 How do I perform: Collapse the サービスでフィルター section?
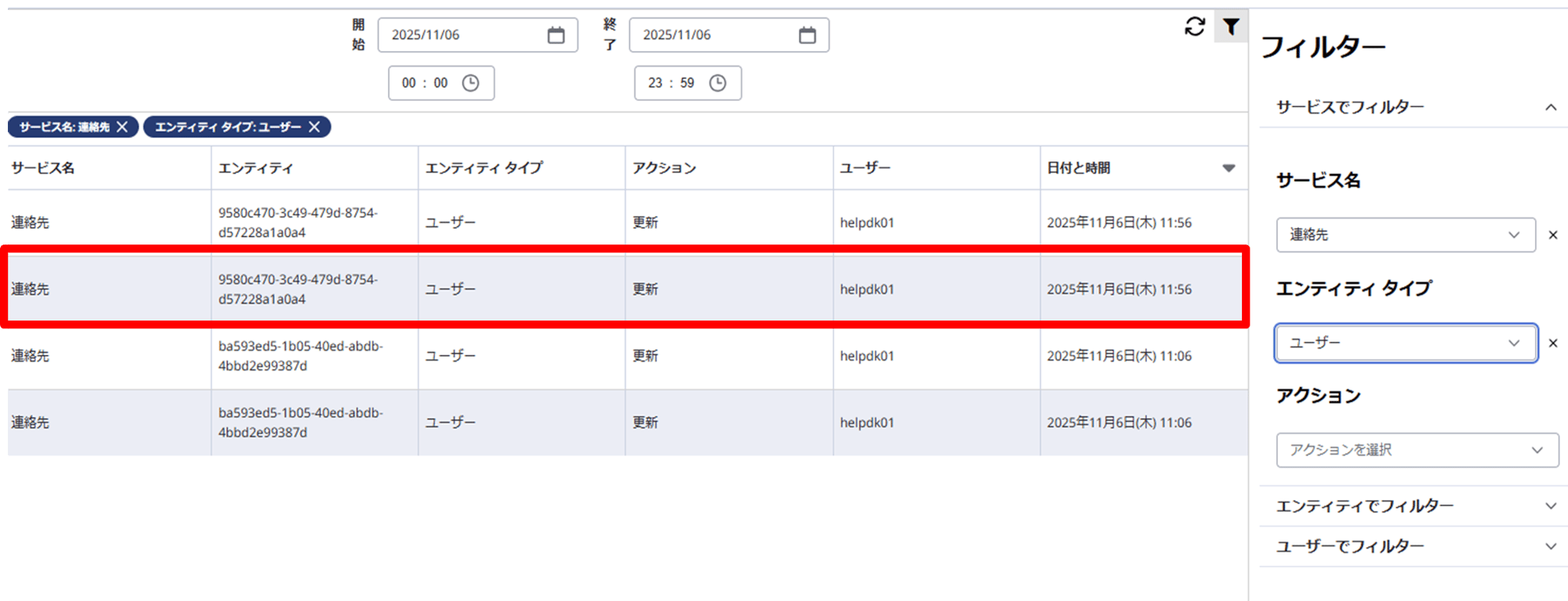(1550, 107)
